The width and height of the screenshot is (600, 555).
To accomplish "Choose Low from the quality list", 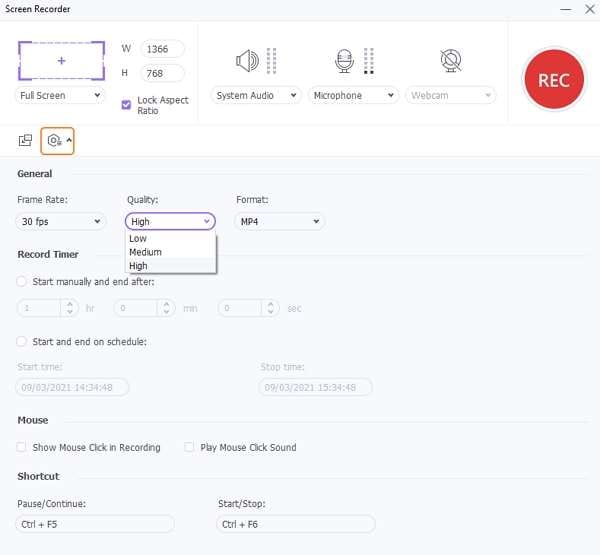I will click(138, 239).
